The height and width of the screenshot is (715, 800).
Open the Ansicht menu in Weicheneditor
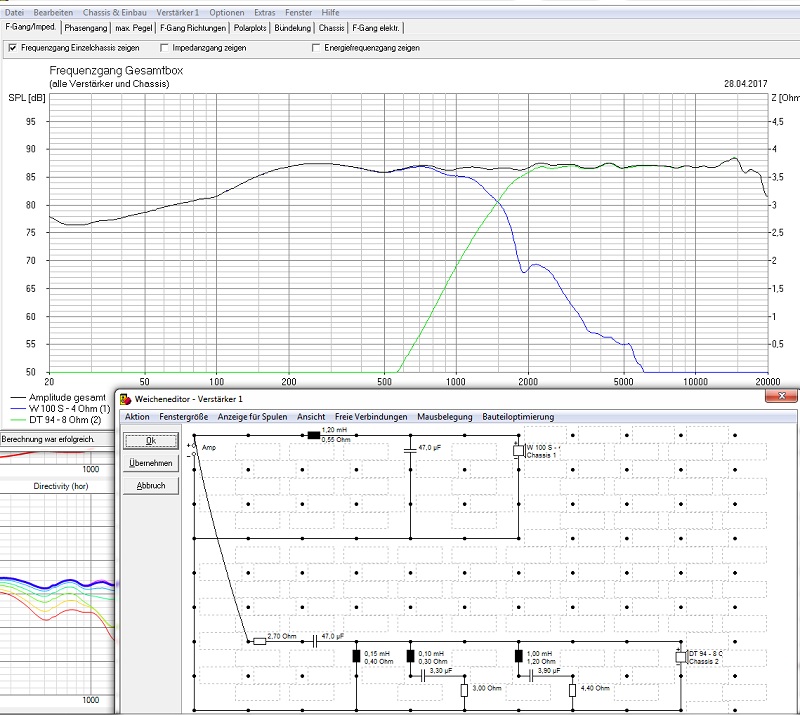pos(311,416)
